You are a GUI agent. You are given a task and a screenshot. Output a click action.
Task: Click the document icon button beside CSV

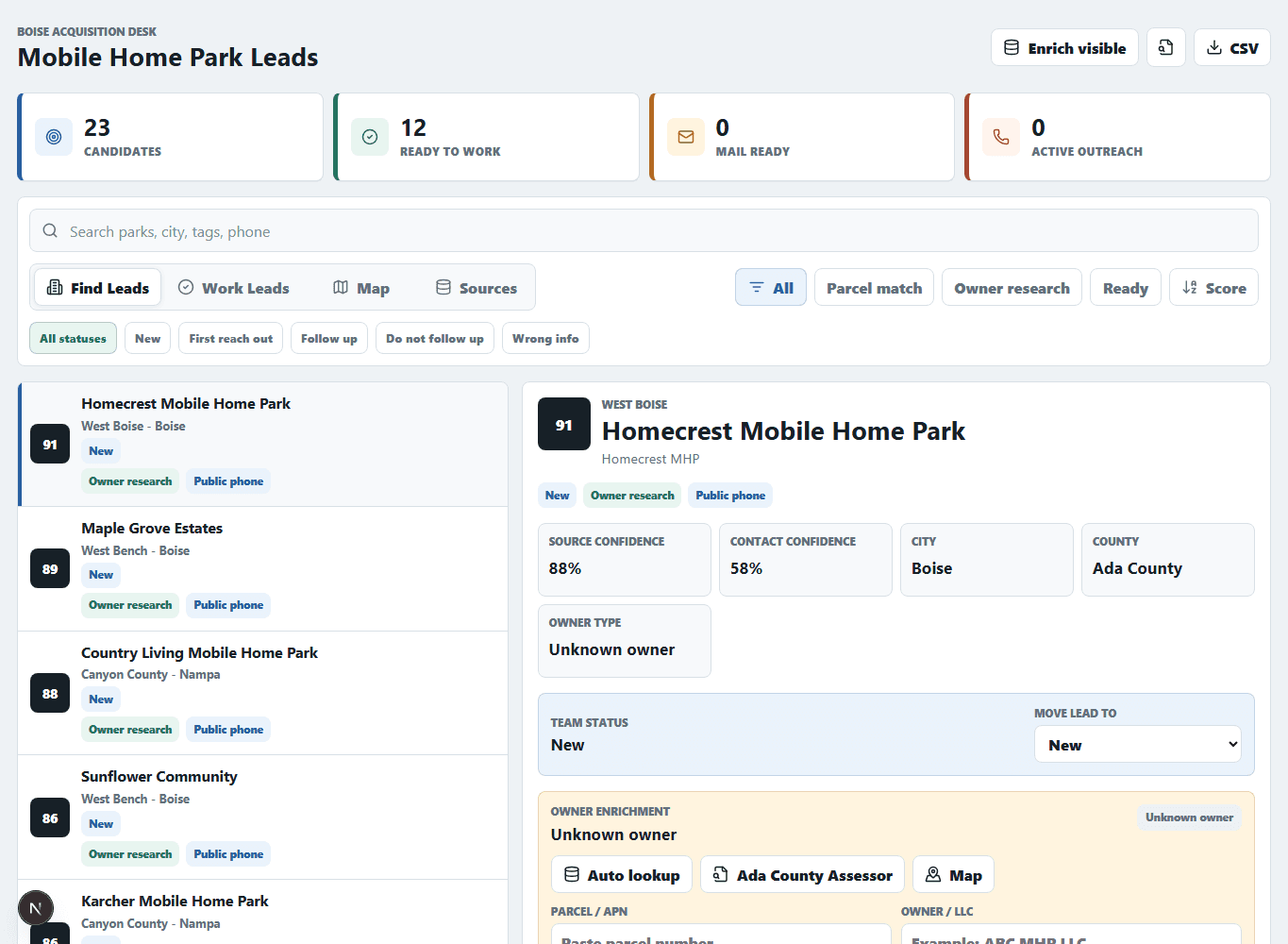click(x=1166, y=47)
